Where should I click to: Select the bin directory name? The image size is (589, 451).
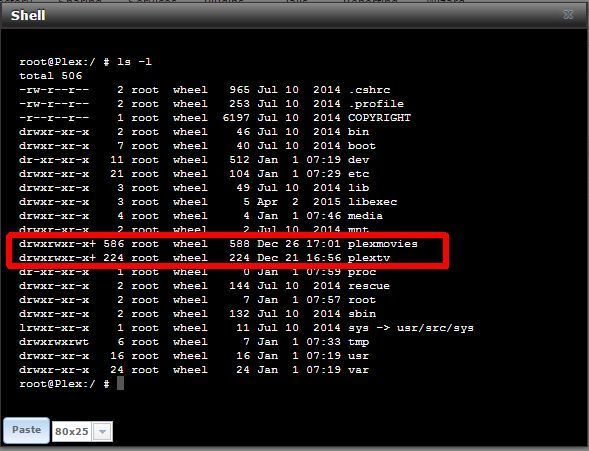pyautogui.click(x=358, y=132)
